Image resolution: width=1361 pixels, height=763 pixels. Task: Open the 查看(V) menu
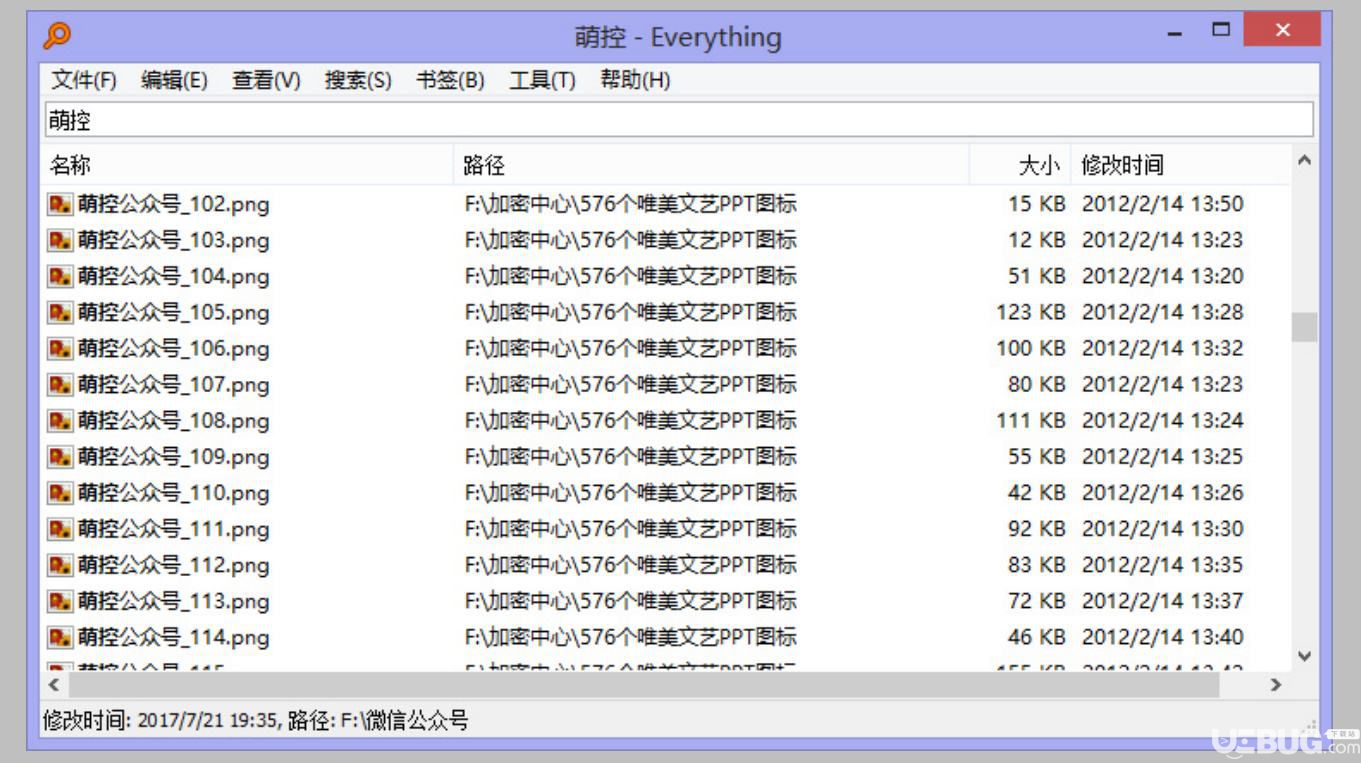(266, 80)
